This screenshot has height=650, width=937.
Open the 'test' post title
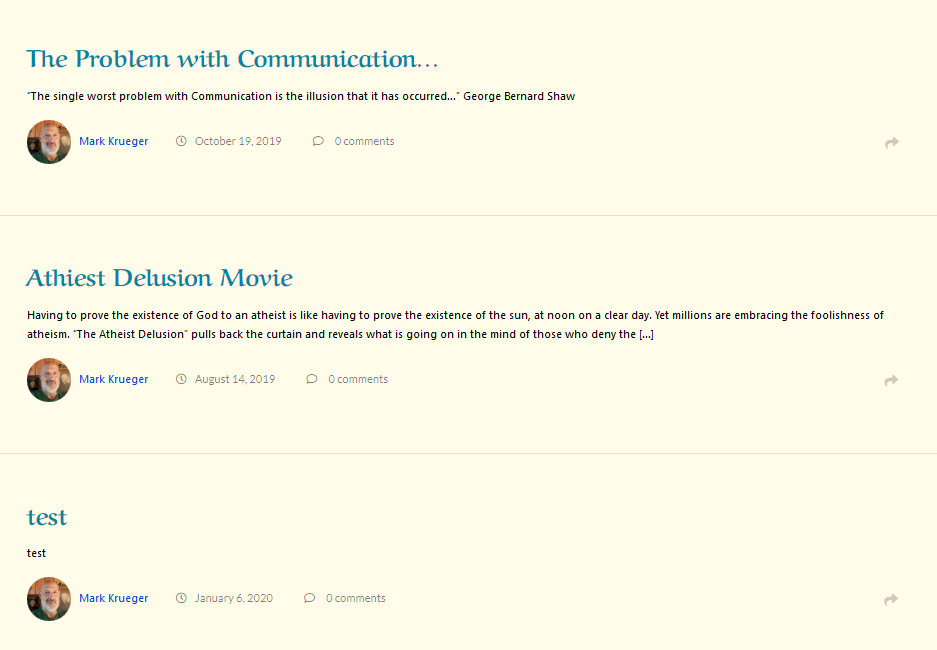coord(47,517)
